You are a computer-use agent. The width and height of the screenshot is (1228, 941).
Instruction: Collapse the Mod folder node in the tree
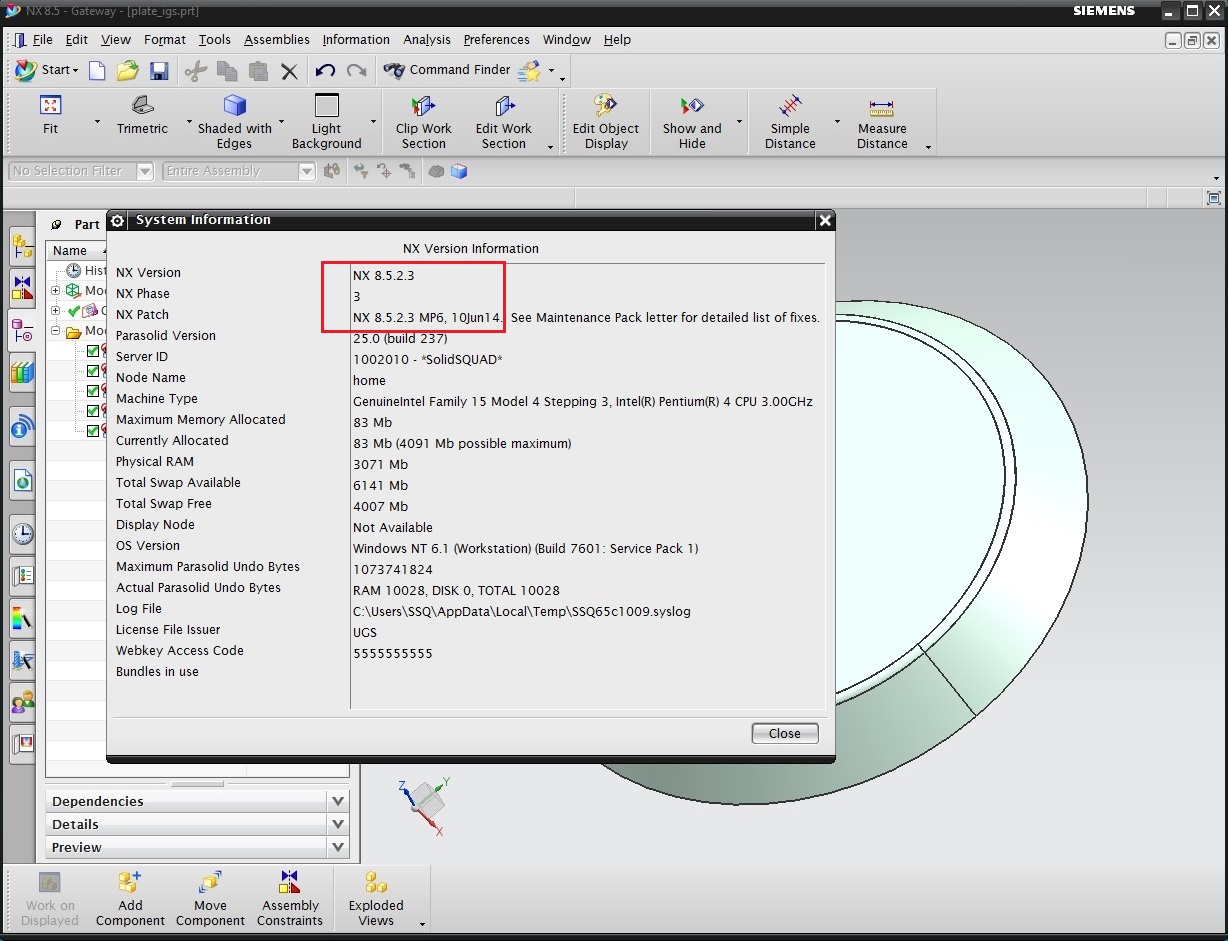click(x=56, y=331)
